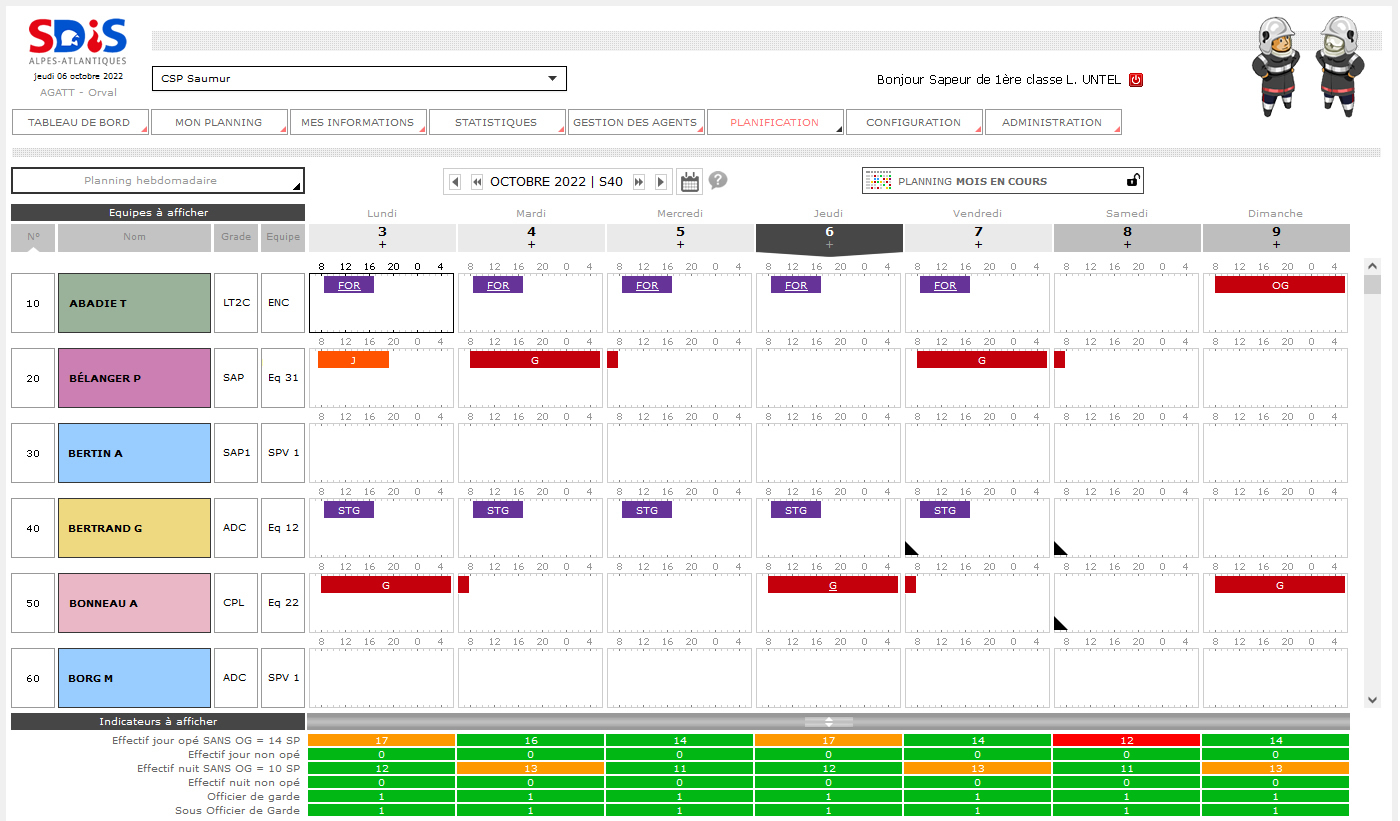
Task: Go to next month with single arrow
Action: coord(661,182)
